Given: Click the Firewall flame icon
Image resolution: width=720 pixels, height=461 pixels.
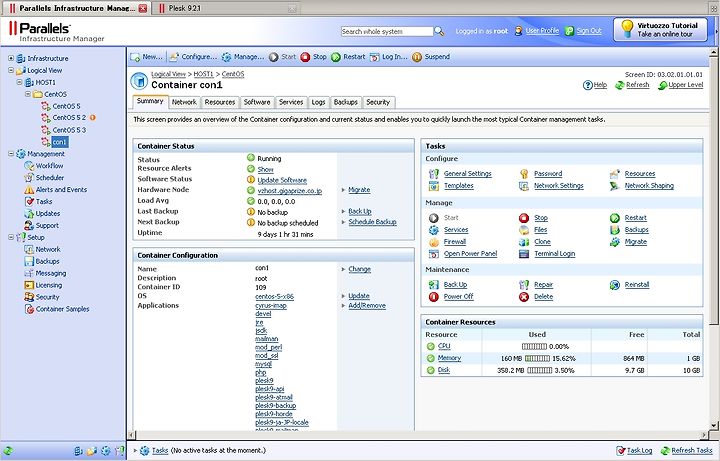Looking at the screenshot, I should pyautogui.click(x=433, y=242).
